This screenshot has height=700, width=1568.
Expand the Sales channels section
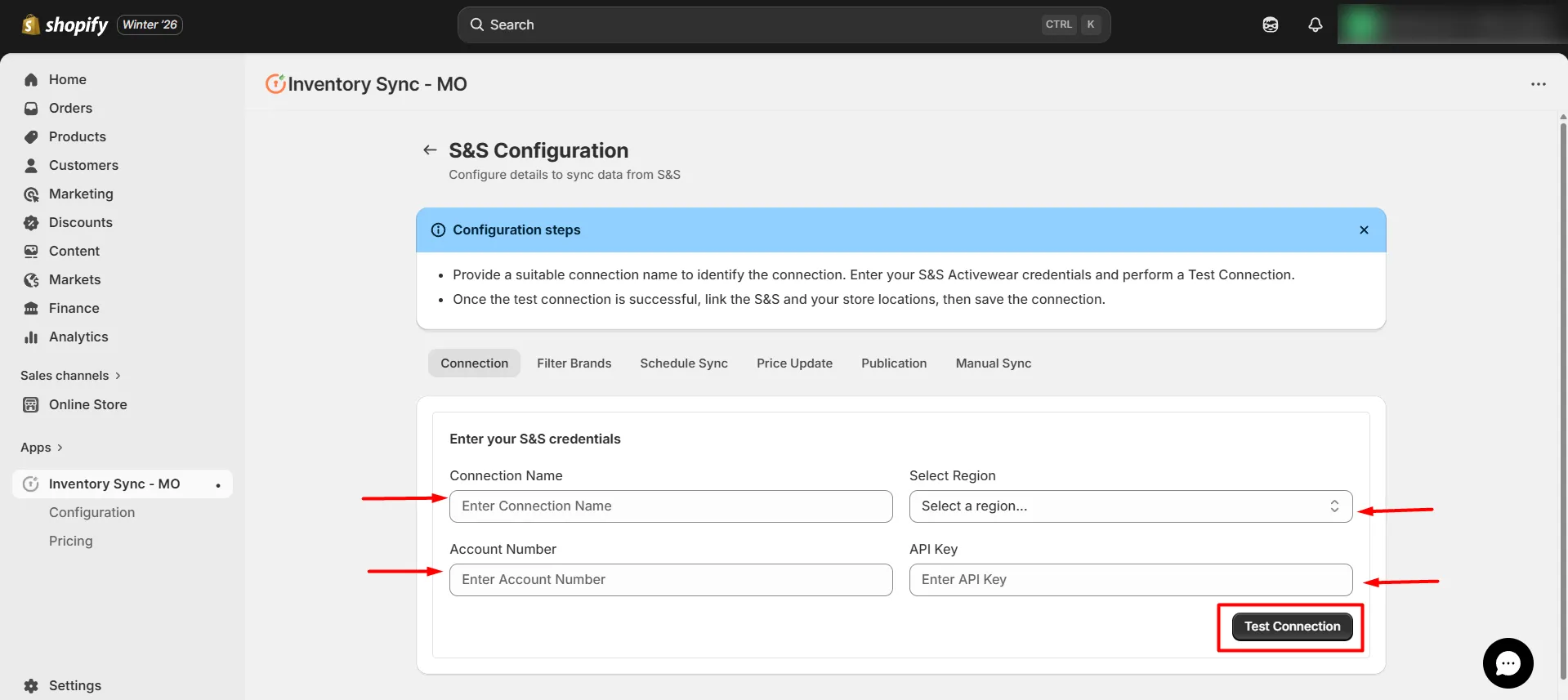(x=70, y=375)
